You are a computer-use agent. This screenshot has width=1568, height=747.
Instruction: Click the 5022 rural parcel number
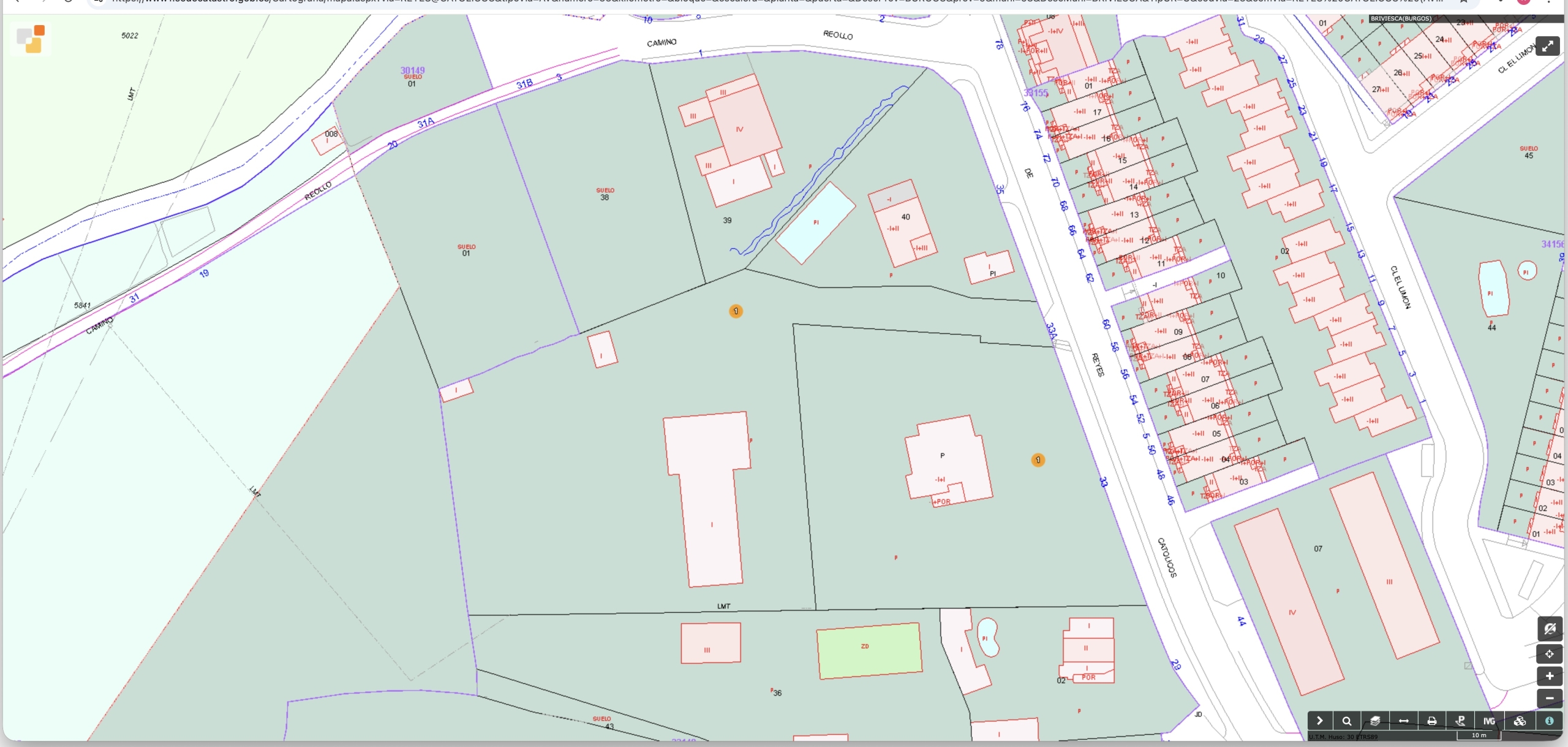point(129,36)
